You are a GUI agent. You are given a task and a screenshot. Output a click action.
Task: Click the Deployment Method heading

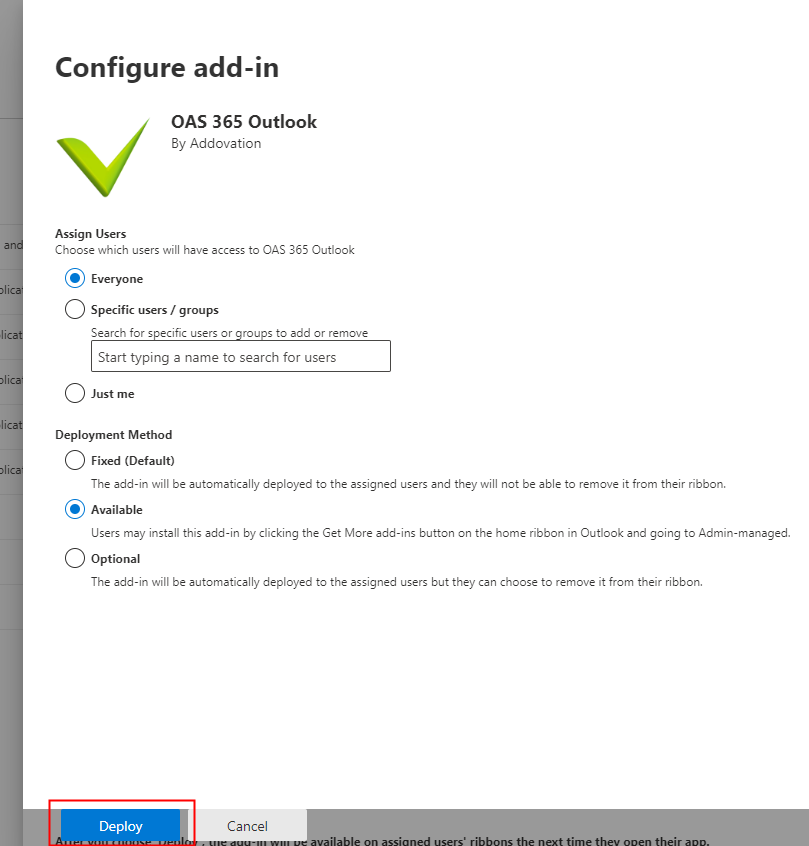point(113,435)
